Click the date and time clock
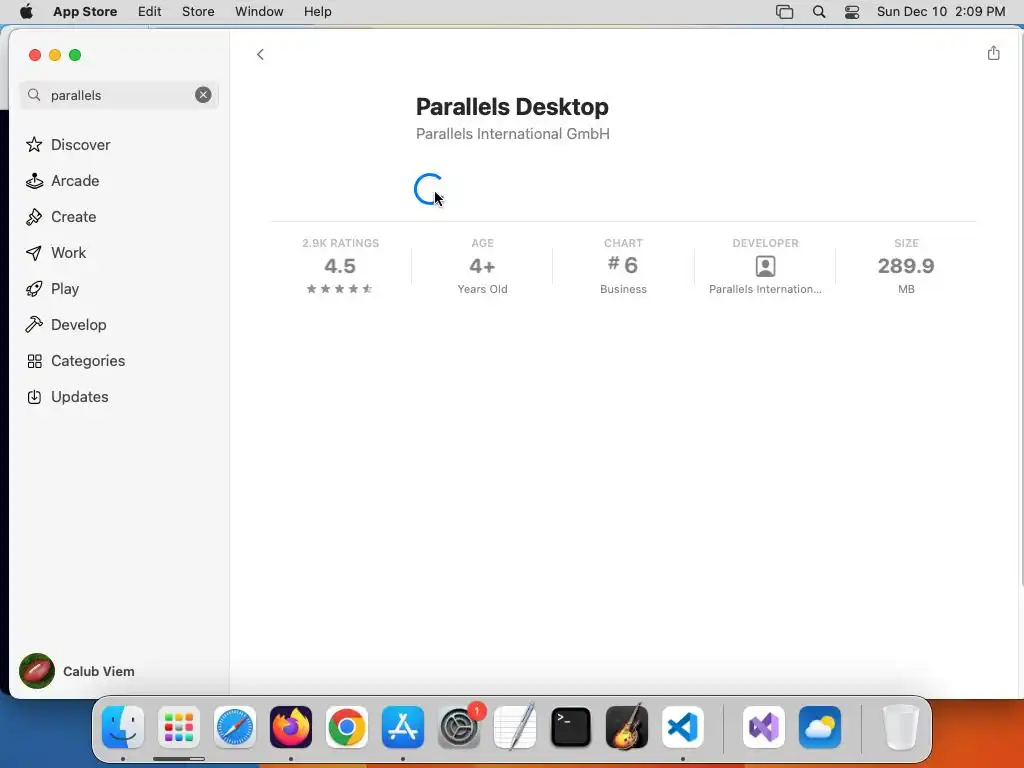 (x=941, y=11)
